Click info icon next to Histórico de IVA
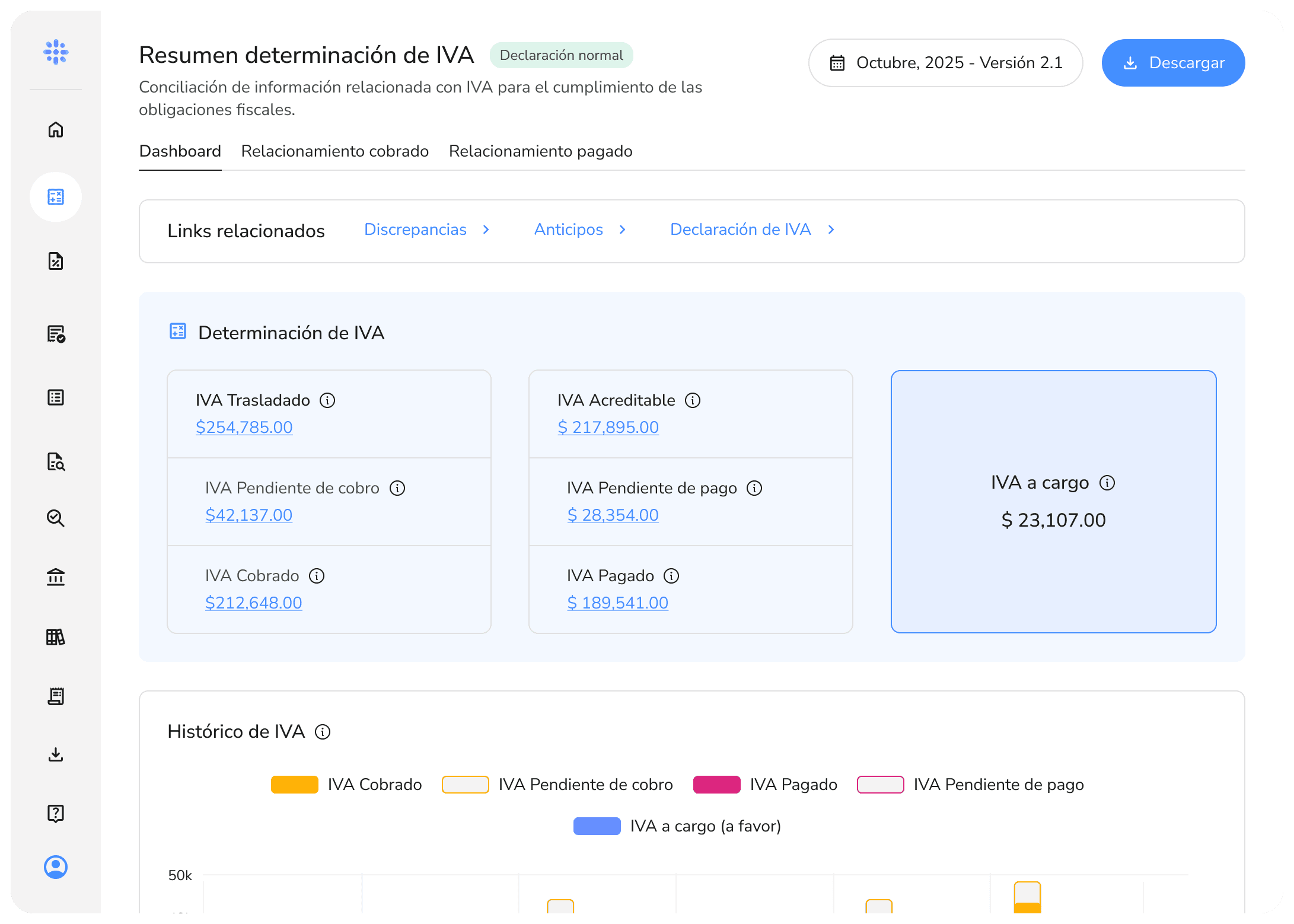 [x=323, y=732]
